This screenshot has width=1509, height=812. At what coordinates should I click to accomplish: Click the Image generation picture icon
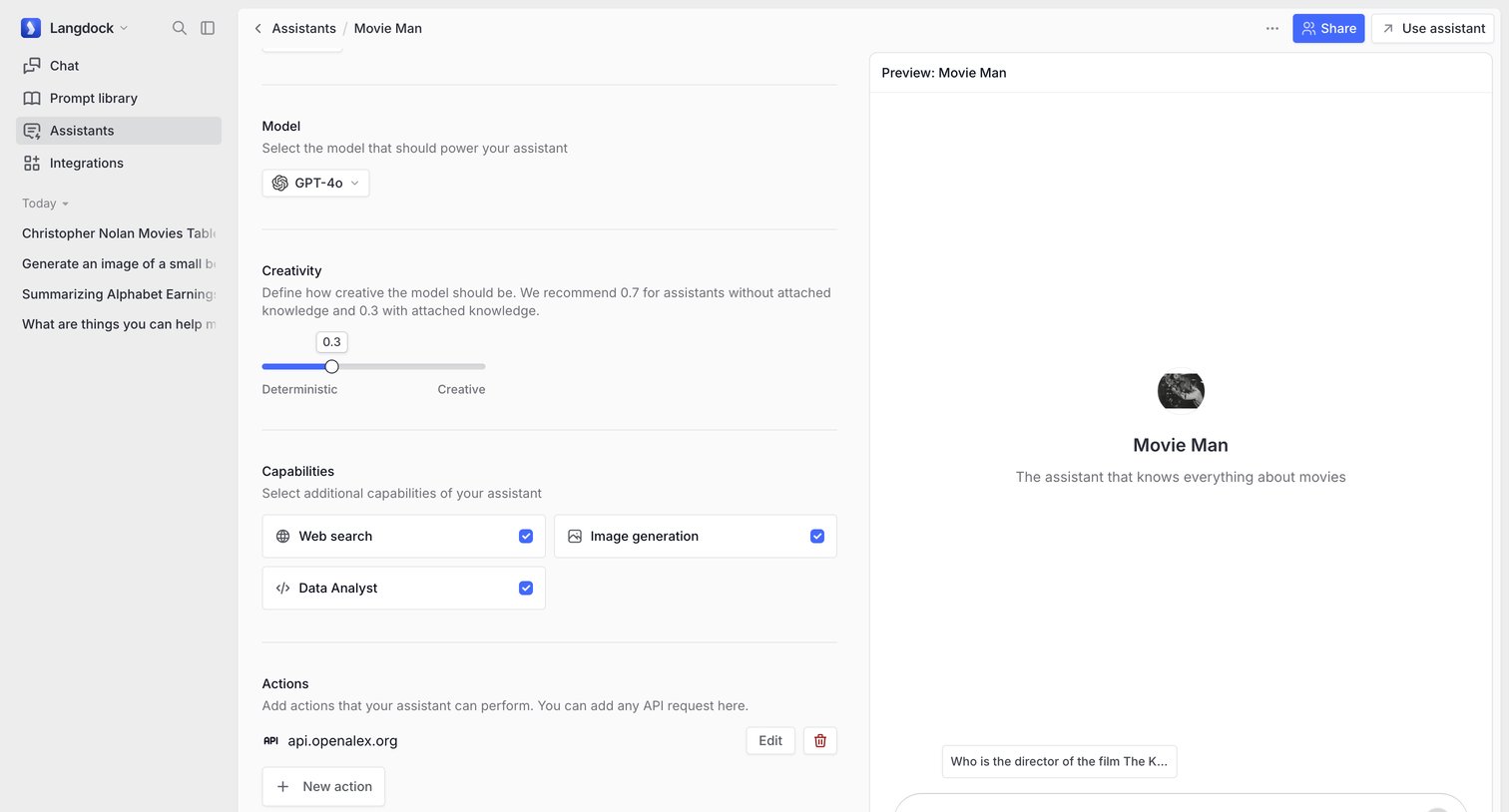pyautogui.click(x=575, y=537)
